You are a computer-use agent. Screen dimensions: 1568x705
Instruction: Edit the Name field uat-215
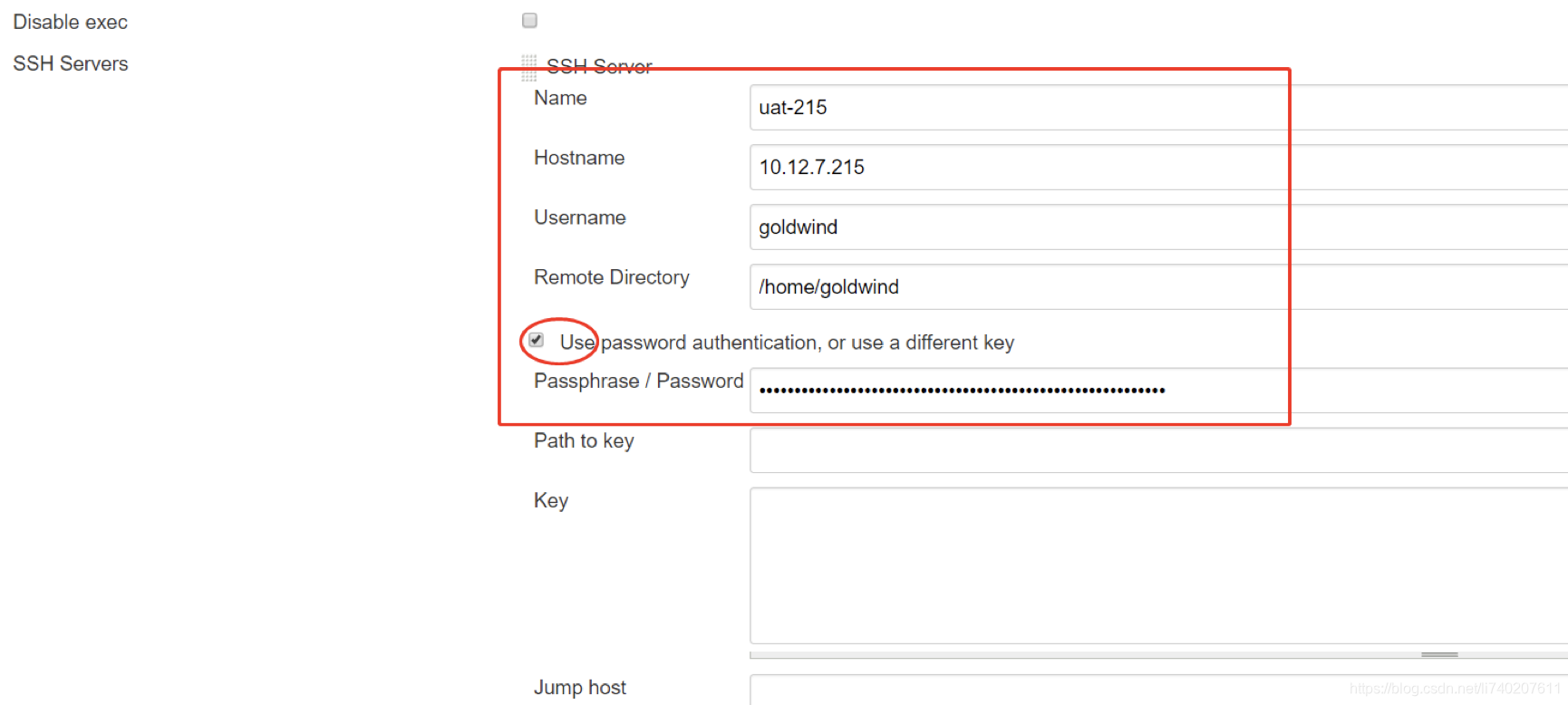coord(1158,108)
